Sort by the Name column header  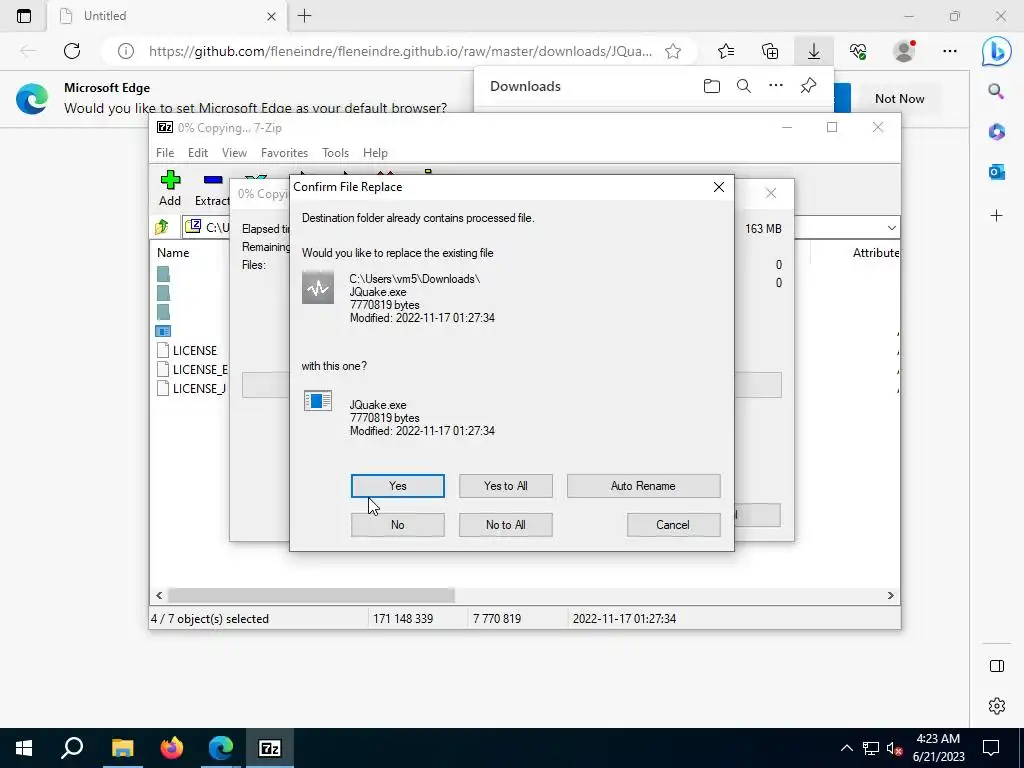[173, 253]
